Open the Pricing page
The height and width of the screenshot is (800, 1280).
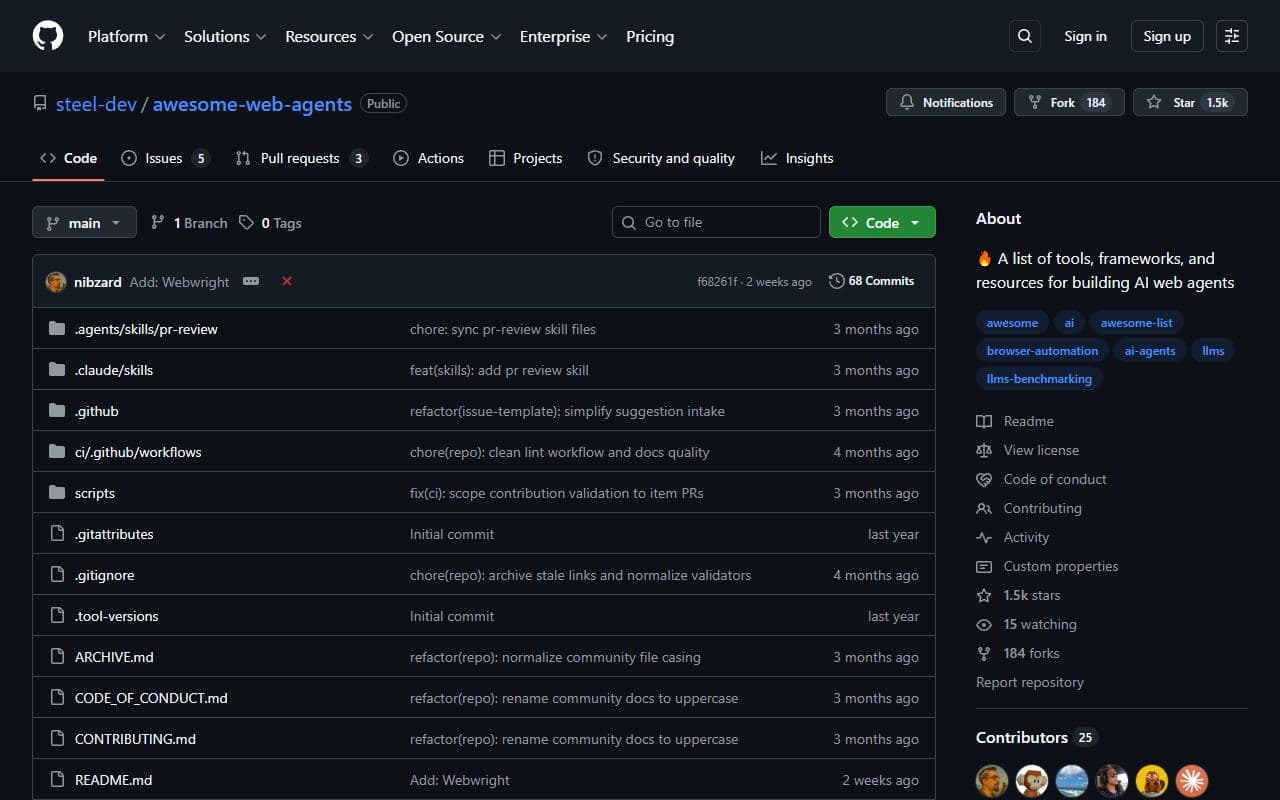(x=650, y=36)
